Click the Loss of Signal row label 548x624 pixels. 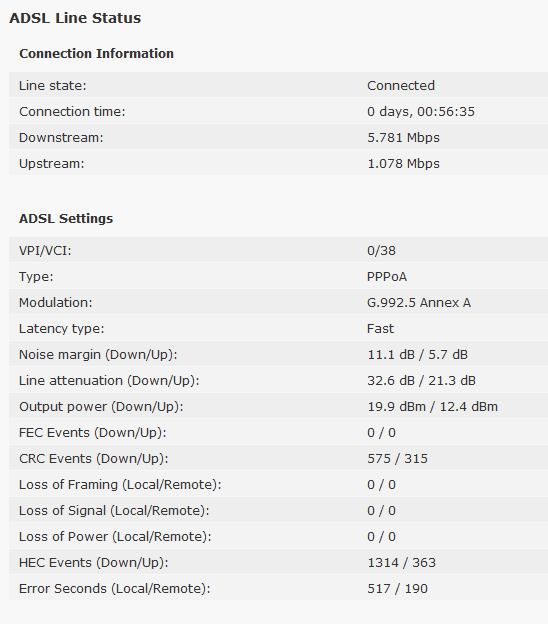click(x=114, y=511)
